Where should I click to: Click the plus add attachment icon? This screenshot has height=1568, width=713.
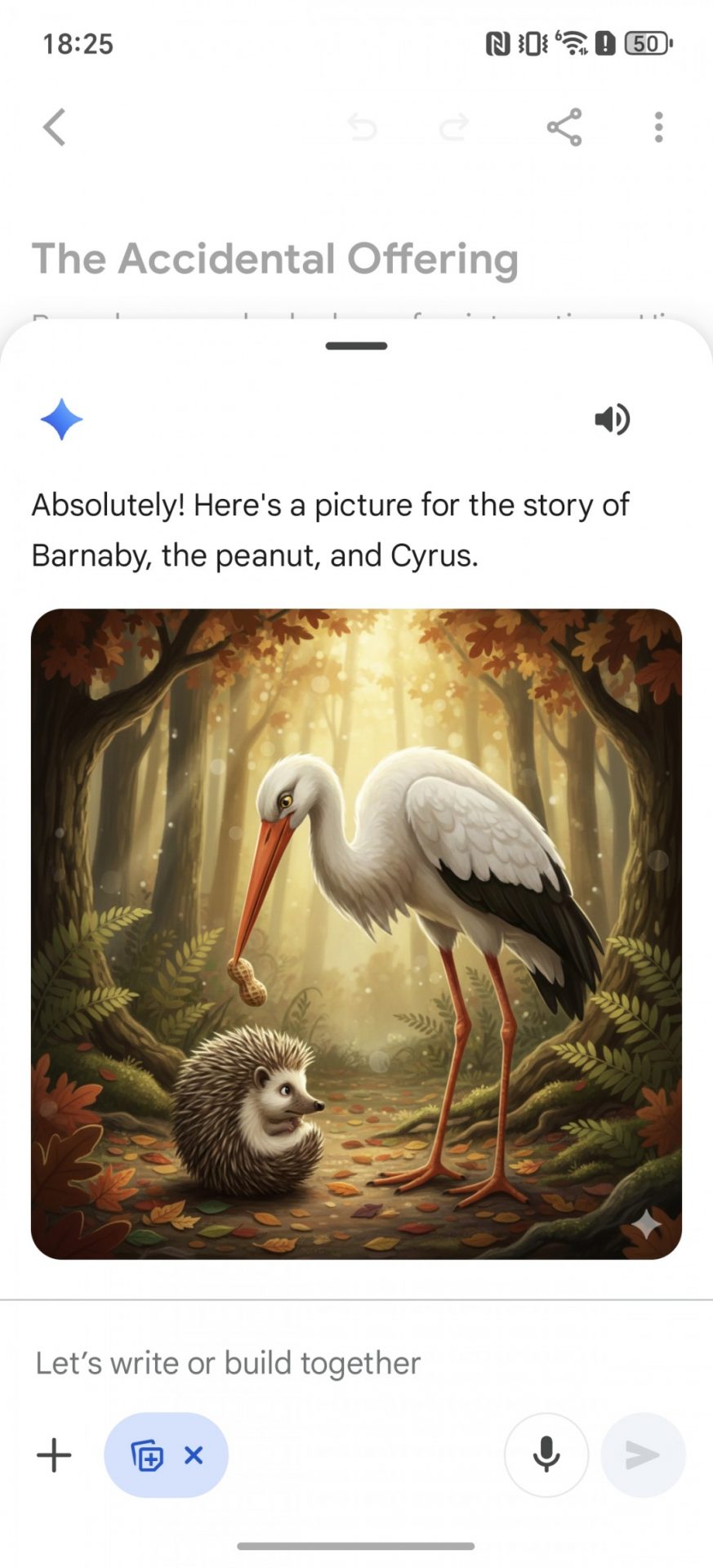tap(54, 1455)
